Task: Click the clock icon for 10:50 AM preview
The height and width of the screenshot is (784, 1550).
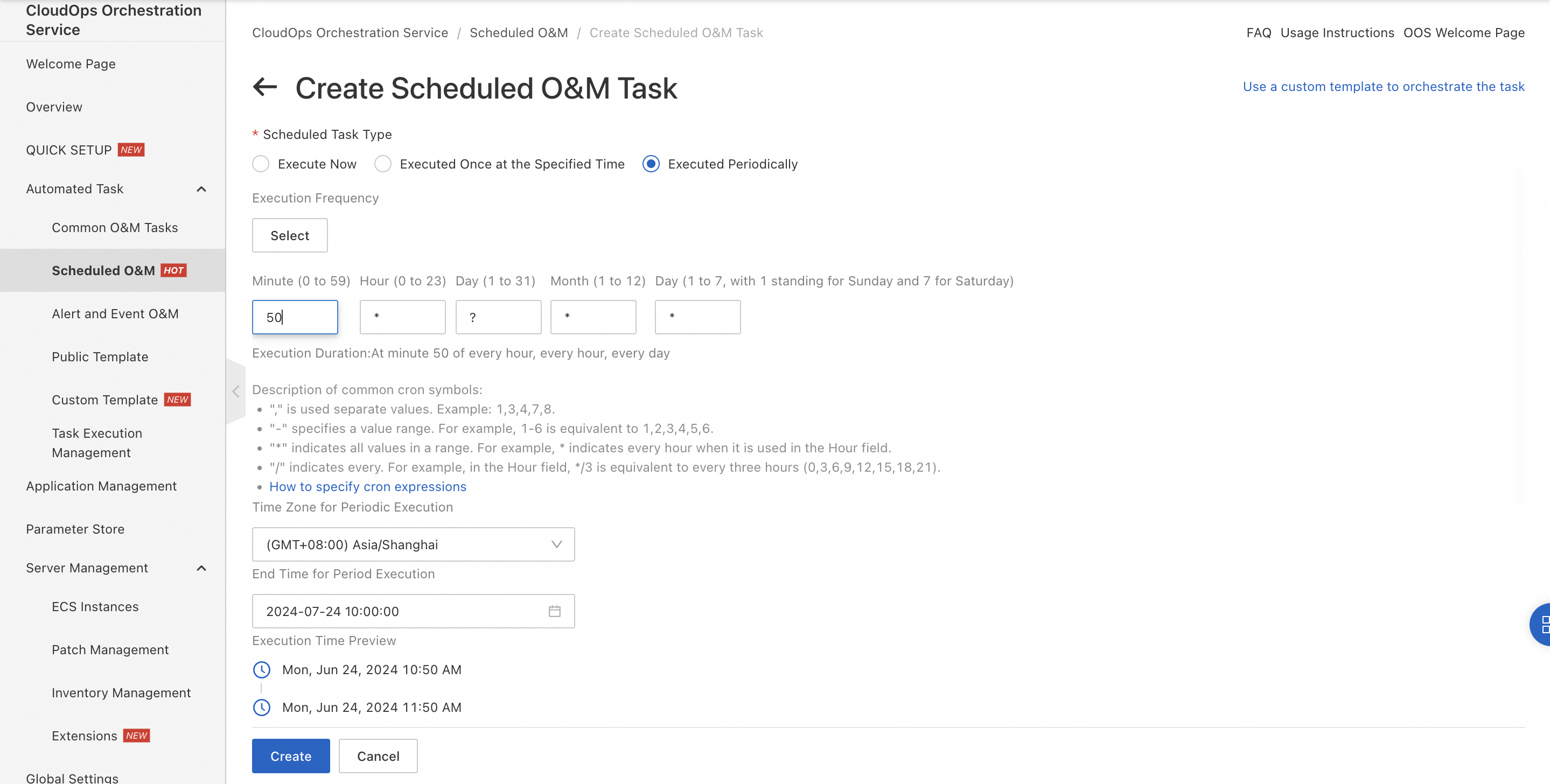Action: 261,669
